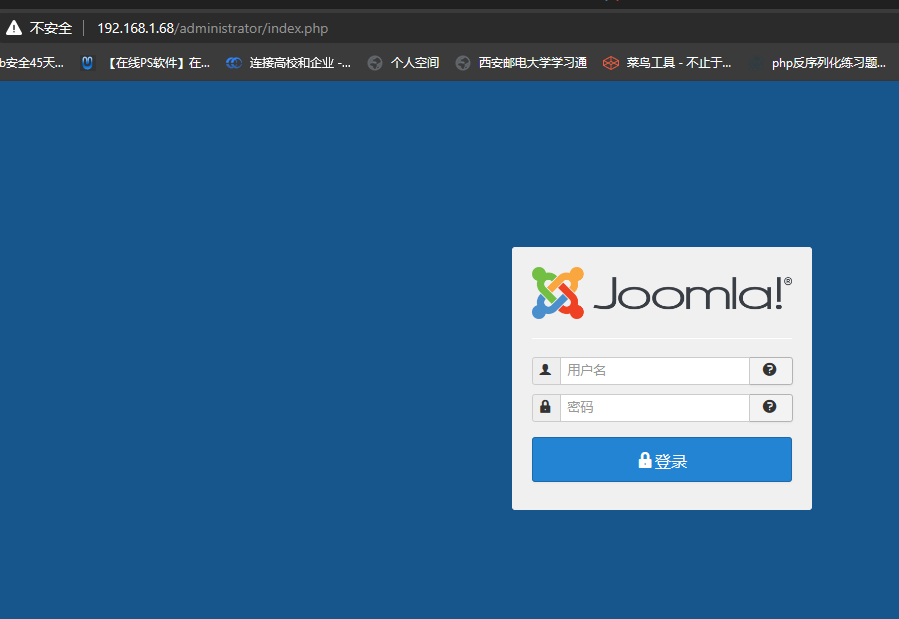Open the 连接高校和企业 bookmark
This screenshot has height=619, width=899.
pyautogui.click(x=288, y=62)
